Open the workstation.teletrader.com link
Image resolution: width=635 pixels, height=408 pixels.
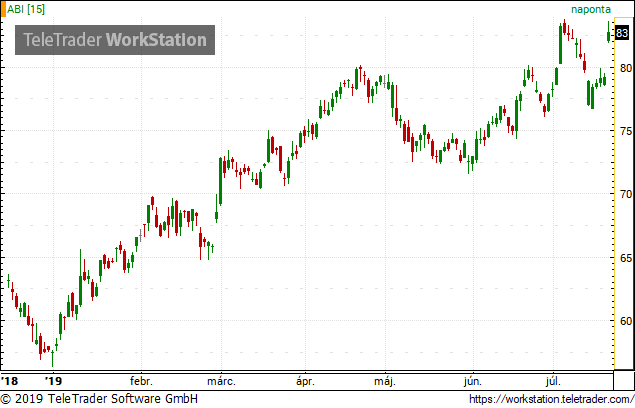[x=552, y=399]
